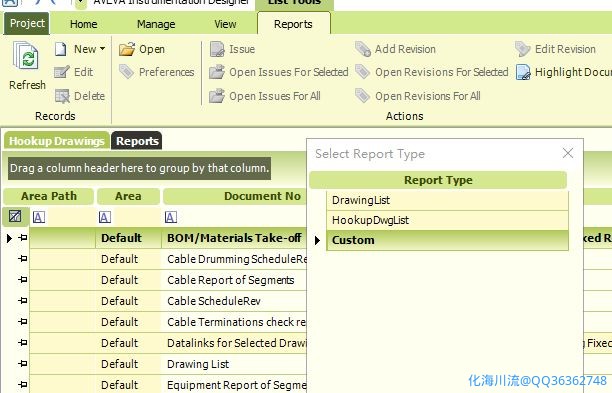Click the Report Type column header
The height and width of the screenshot is (393, 612).
(438, 180)
